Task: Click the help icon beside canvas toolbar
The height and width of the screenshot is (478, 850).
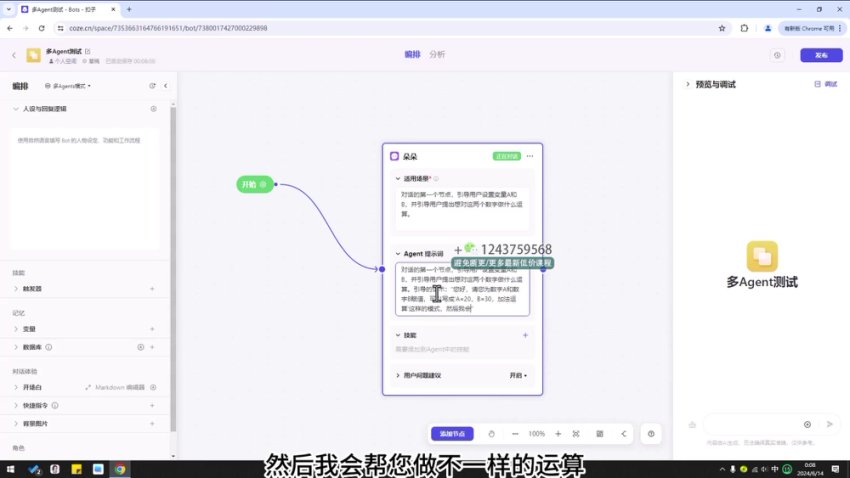Action: tap(651, 434)
